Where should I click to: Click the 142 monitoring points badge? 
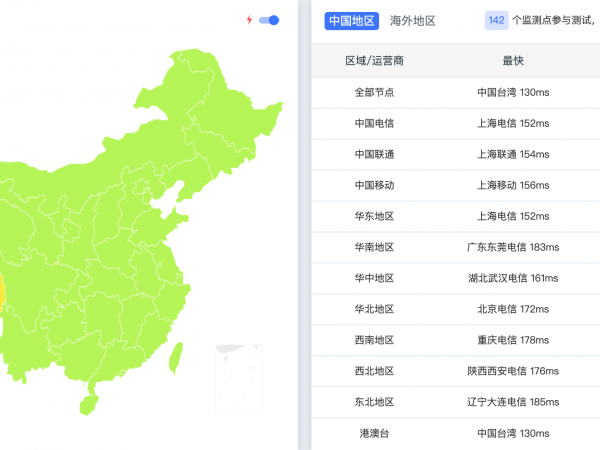(496, 20)
